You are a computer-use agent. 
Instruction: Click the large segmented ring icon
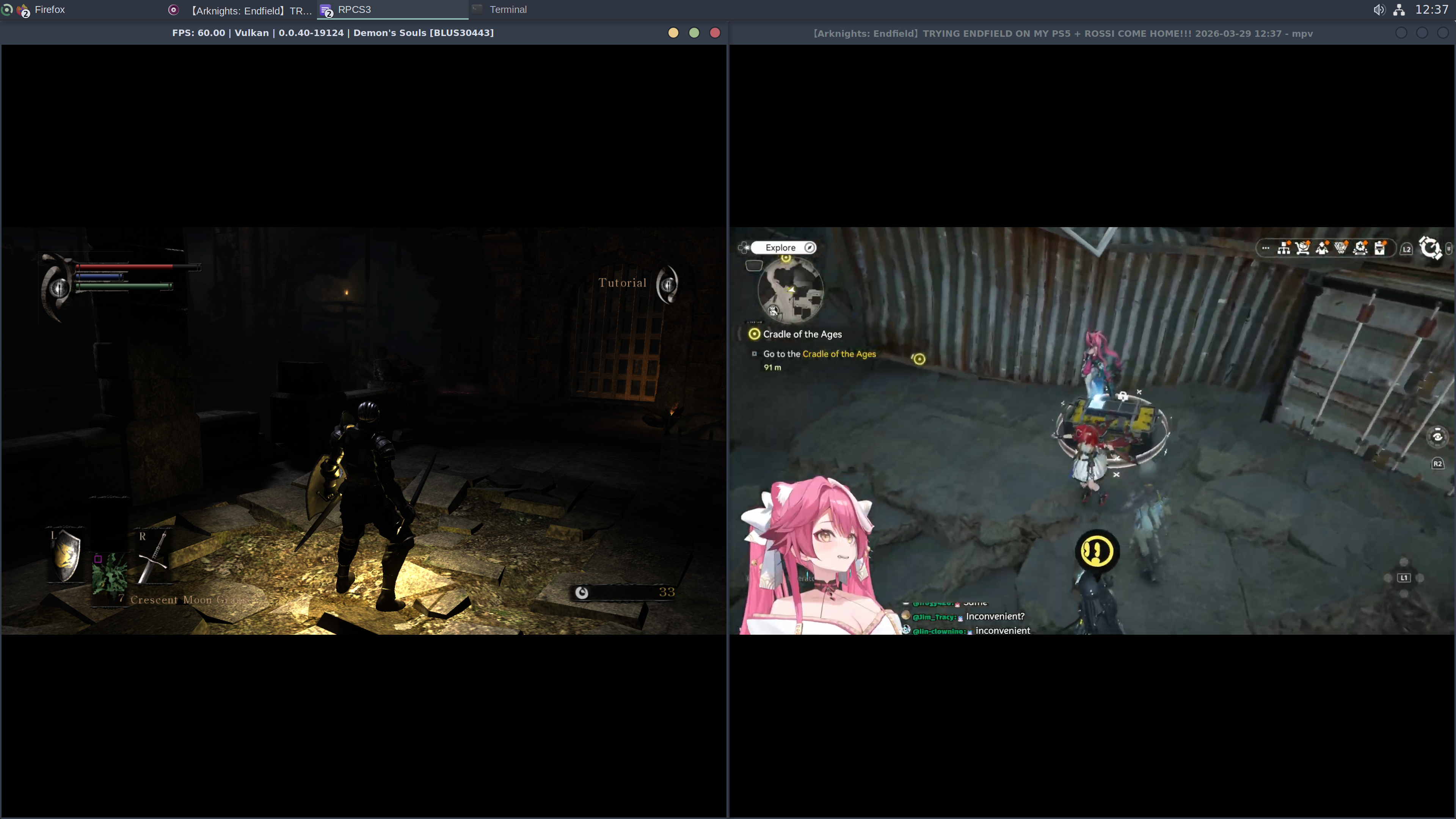[x=1430, y=248]
